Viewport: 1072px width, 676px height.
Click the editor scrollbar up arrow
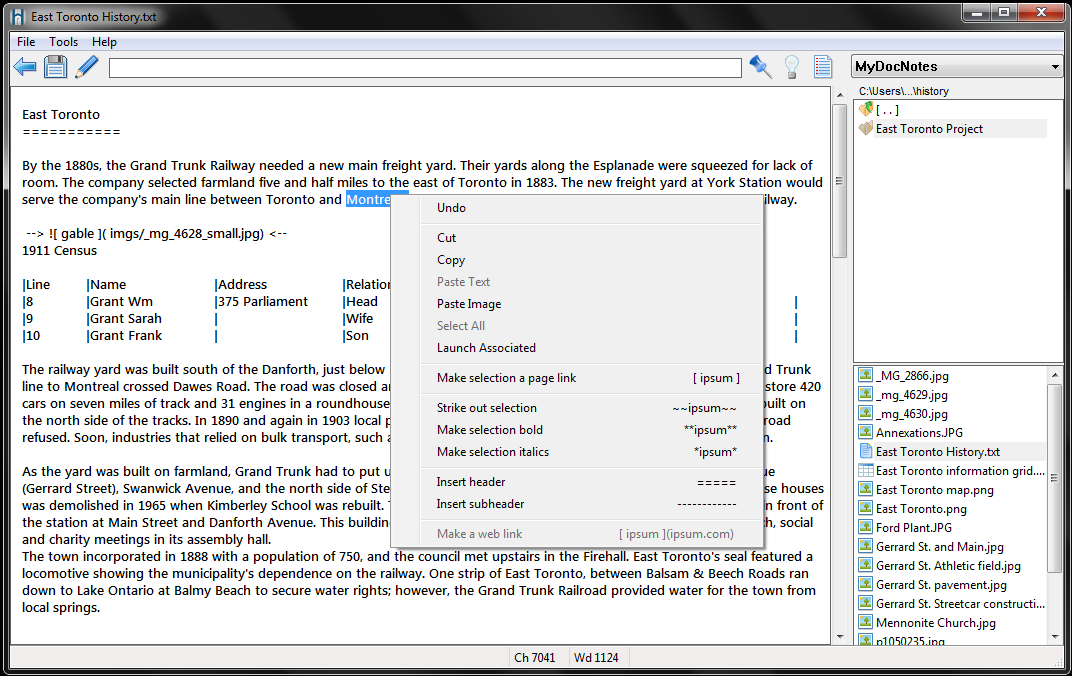coord(840,95)
